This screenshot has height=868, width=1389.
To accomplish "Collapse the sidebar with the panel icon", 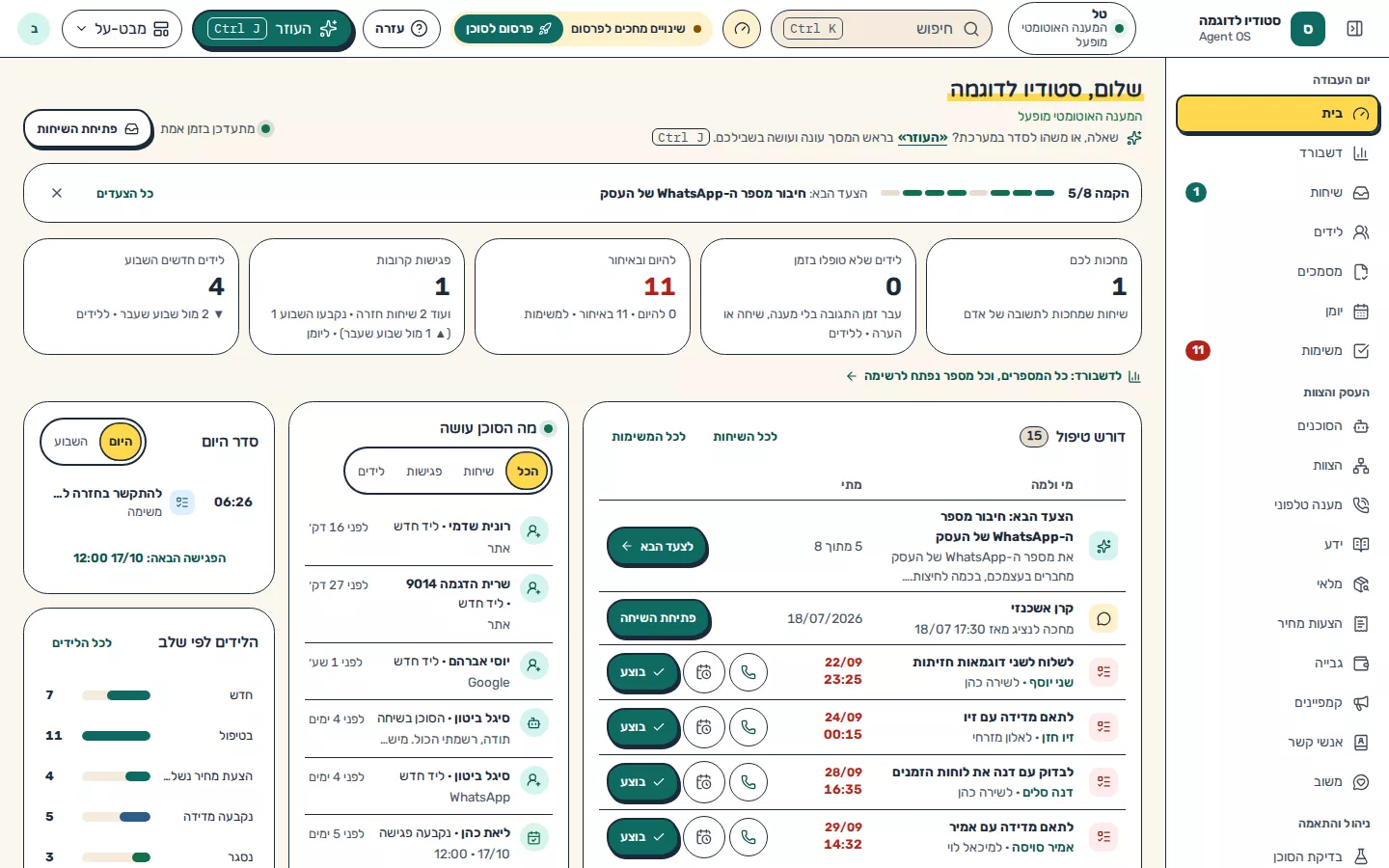I will [x=1354, y=29].
